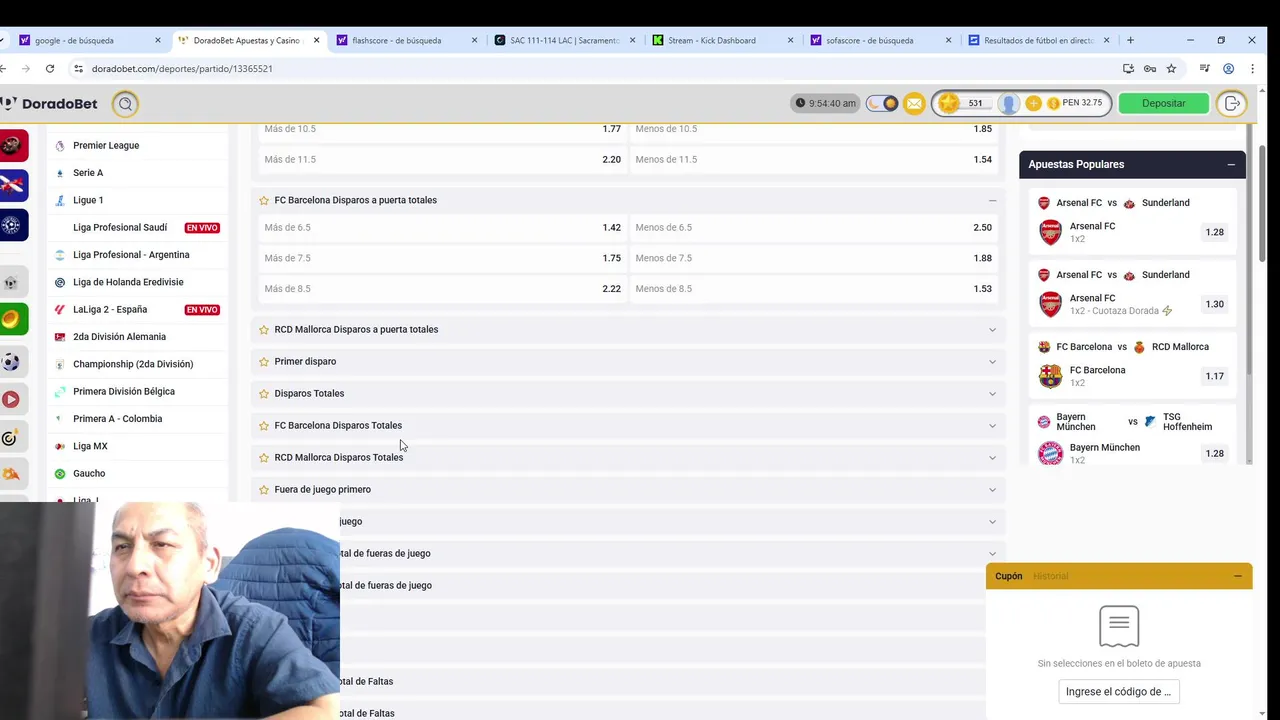This screenshot has height=720, width=1280.
Task: Select Premier League in the league list
Action: click(106, 145)
